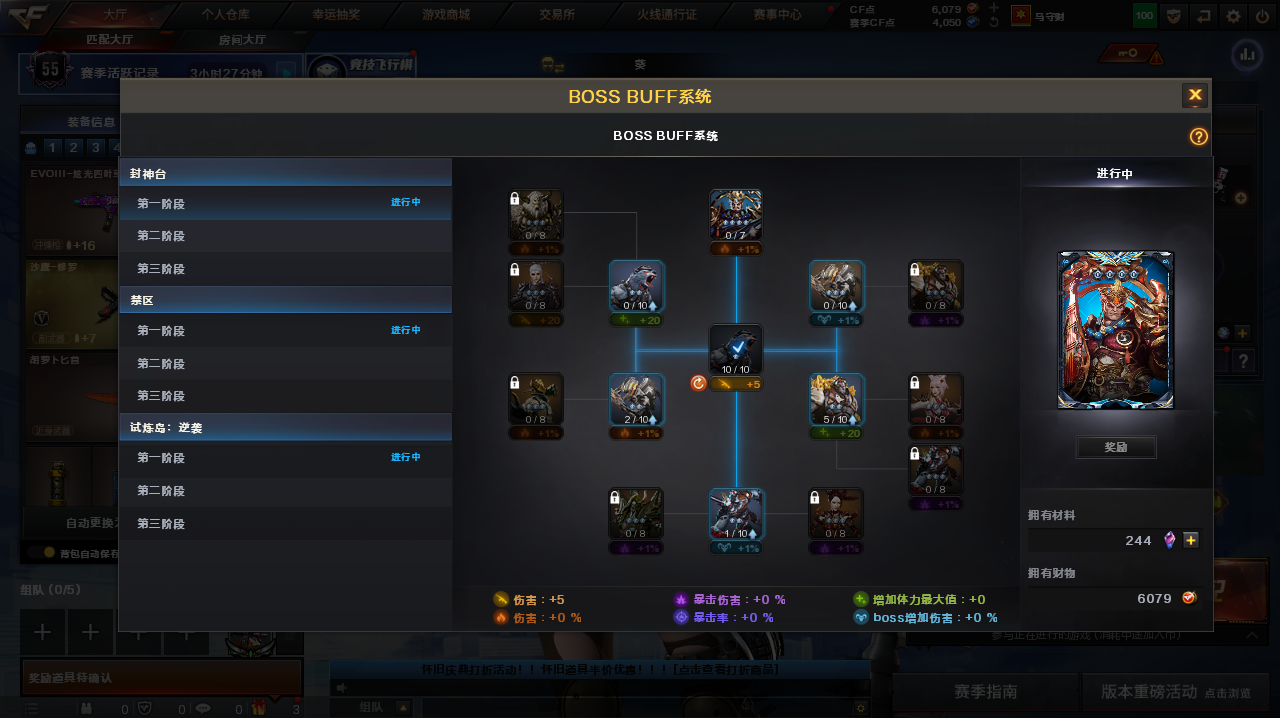This screenshot has width=1280, height=718.
Task: Click the 奖励 button below the card
Action: (1116, 447)
